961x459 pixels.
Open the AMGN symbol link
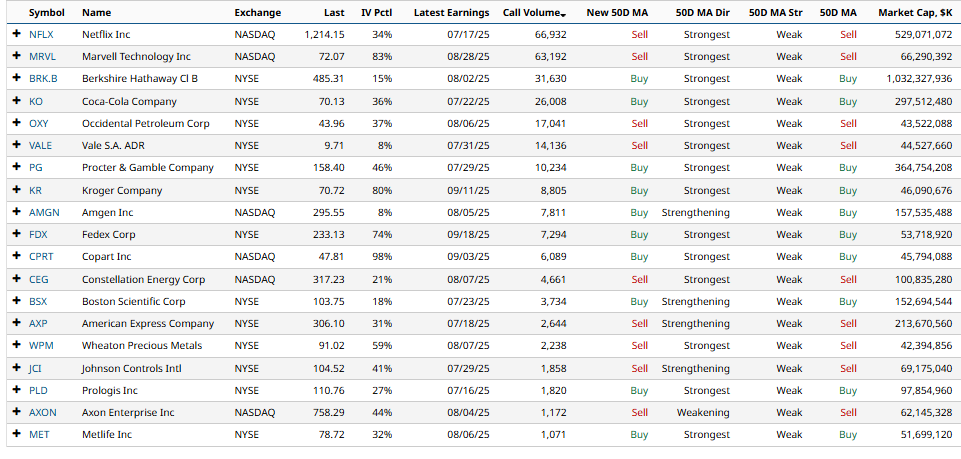[43, 213]
